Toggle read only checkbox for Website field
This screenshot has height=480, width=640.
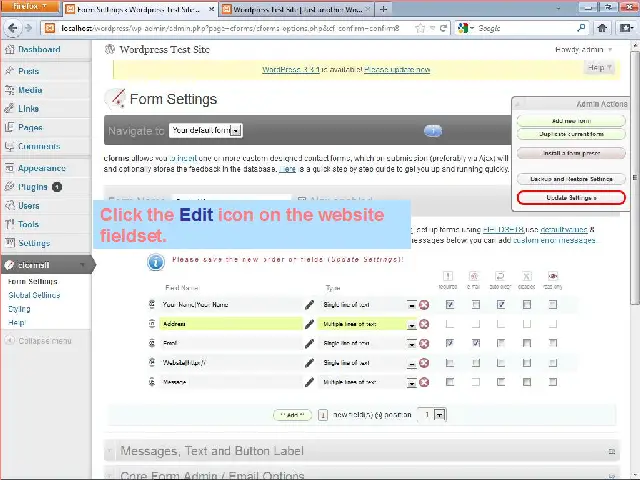(x=553, y=363)
